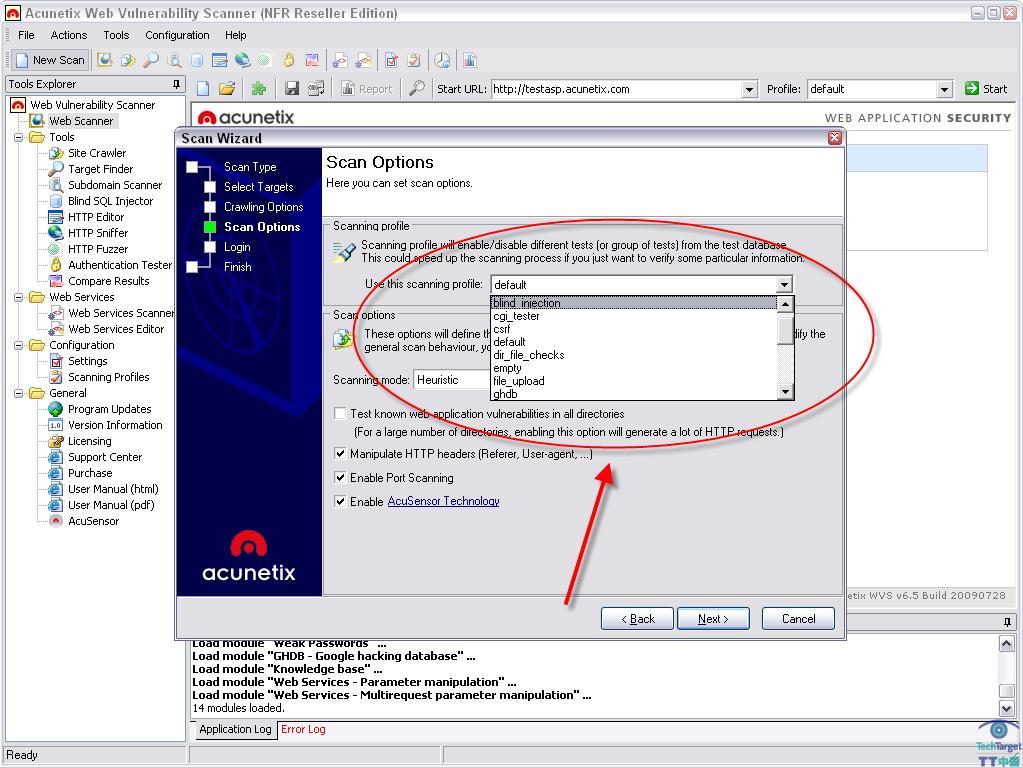
Task: Click the open folder icon in the scan toolbar
Action: pos(226,89)
